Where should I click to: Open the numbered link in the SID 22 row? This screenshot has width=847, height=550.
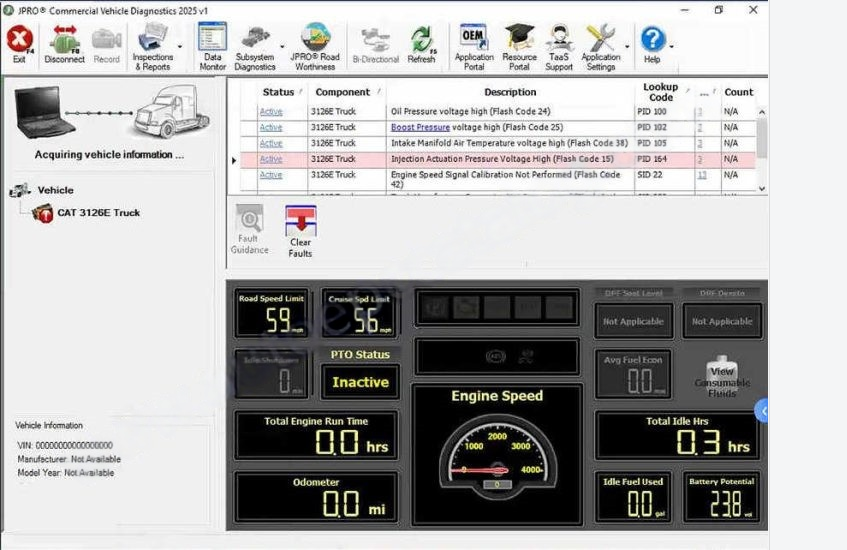coord(702,175)
